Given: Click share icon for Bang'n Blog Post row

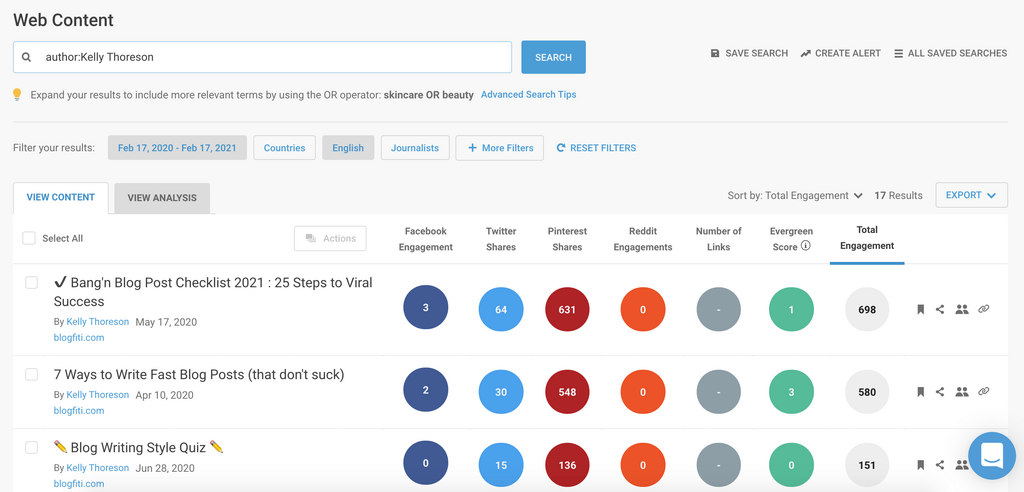Looking at the screenshot, I should (x=940, y=310).
